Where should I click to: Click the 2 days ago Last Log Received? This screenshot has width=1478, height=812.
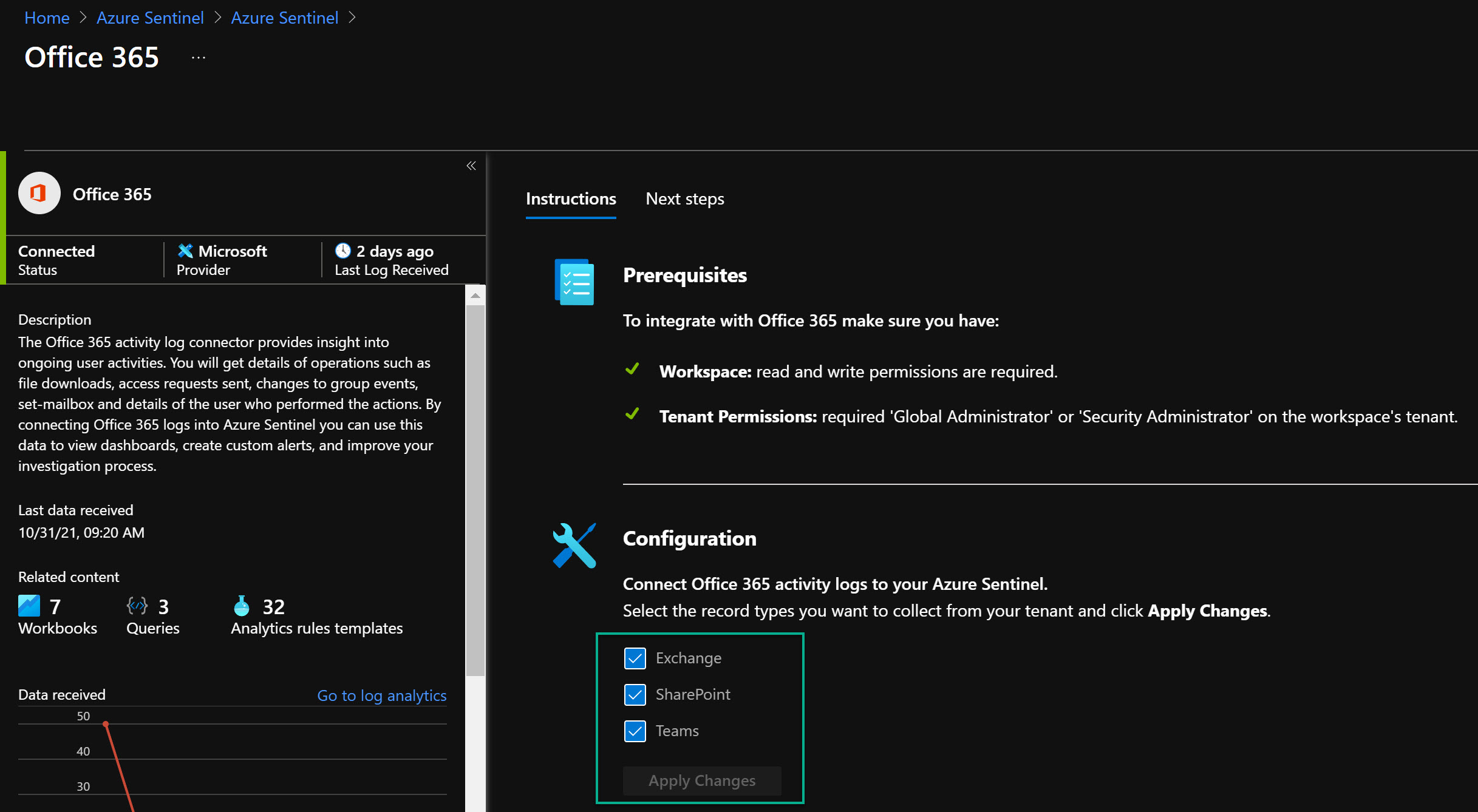(392, 260)
